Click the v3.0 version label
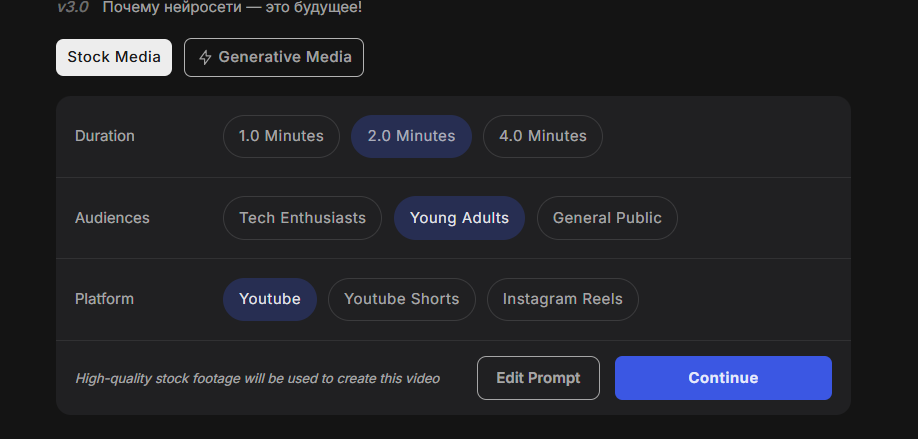 point(73,8)
